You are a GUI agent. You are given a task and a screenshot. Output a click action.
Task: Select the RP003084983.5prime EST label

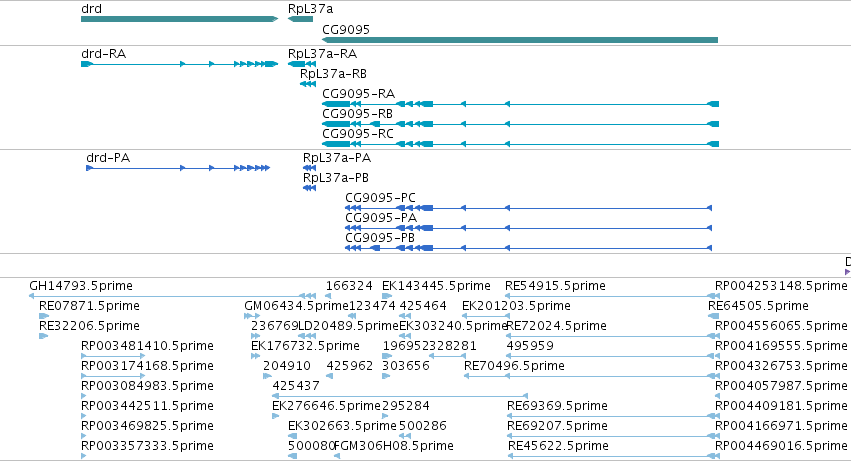pyautogui.click(x=147, y=387)
